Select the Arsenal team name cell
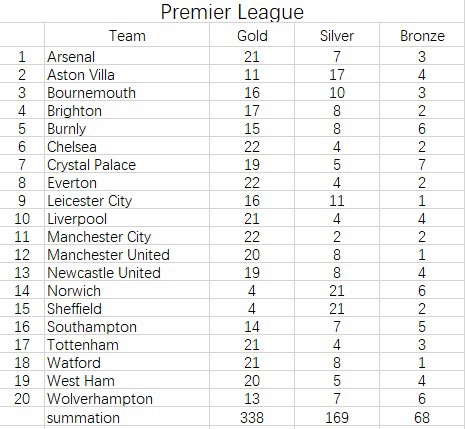 pos(127,56)
